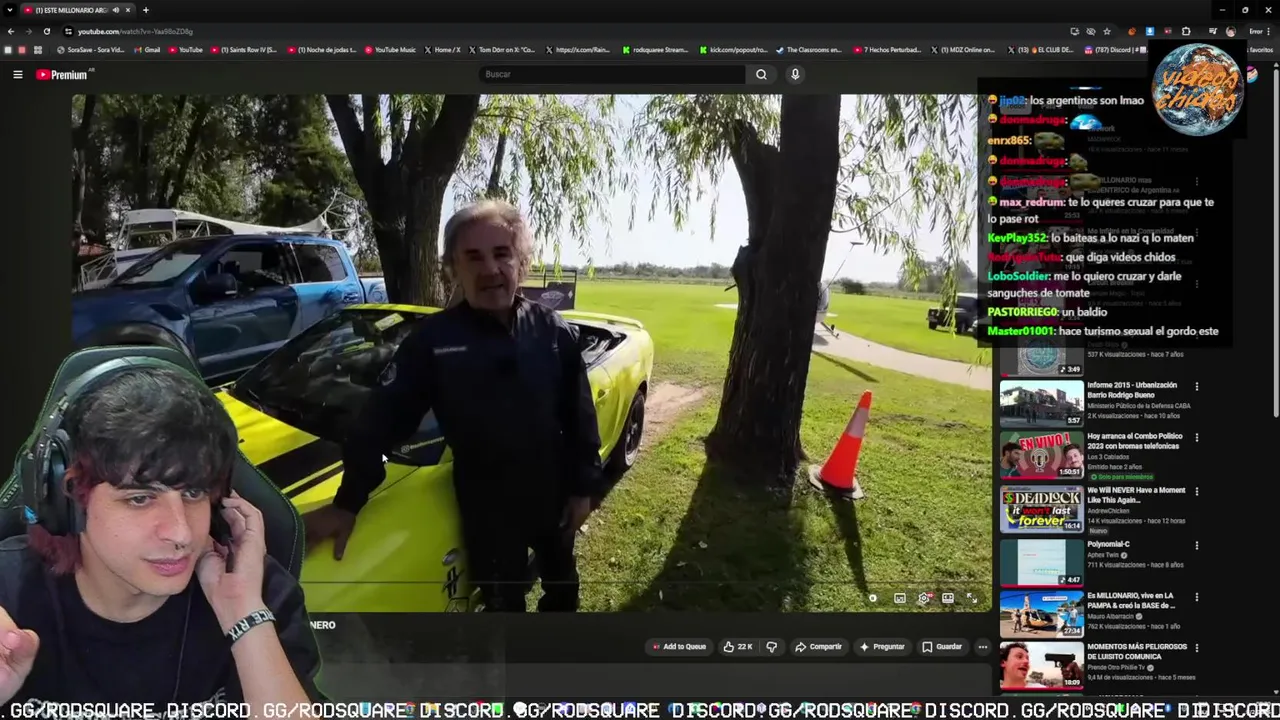1280x720 pixels.
Task: Open the Combo Político EN VIVO thumbnail
Action: click(x=1041, y=455)
